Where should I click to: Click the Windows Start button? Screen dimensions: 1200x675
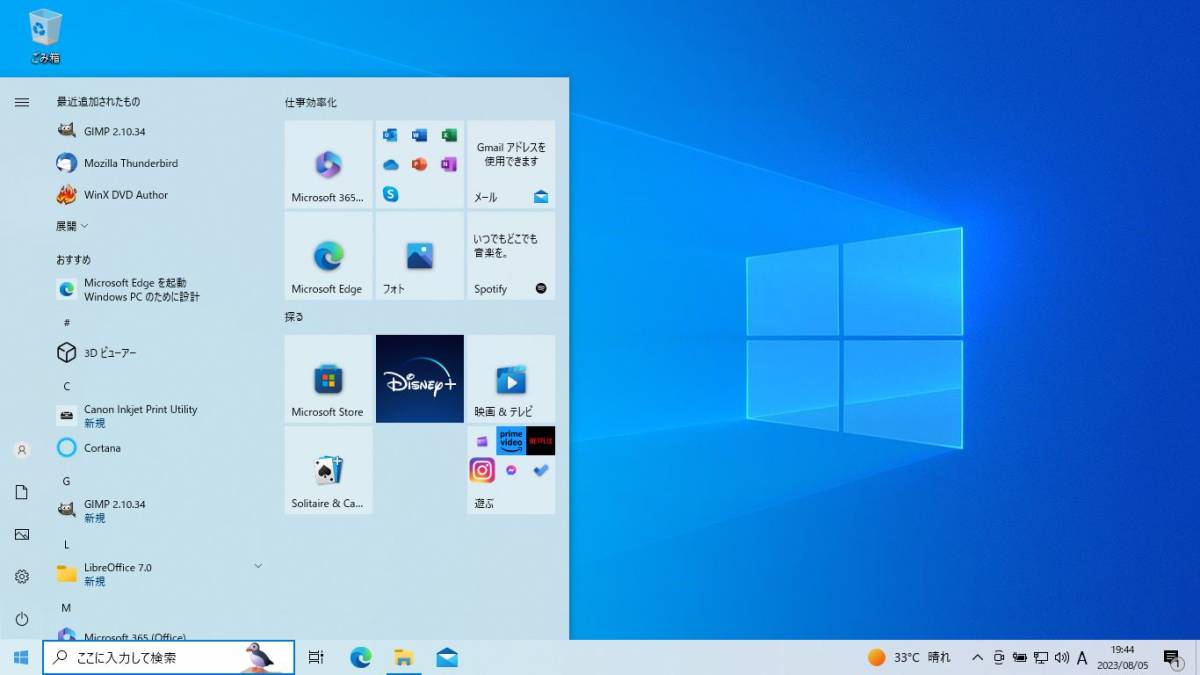[x=20, y=657]
